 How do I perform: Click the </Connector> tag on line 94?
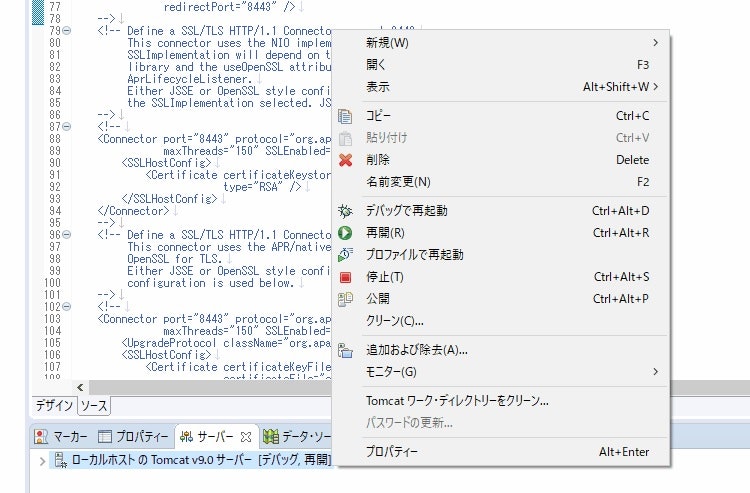tap(133, 211)
